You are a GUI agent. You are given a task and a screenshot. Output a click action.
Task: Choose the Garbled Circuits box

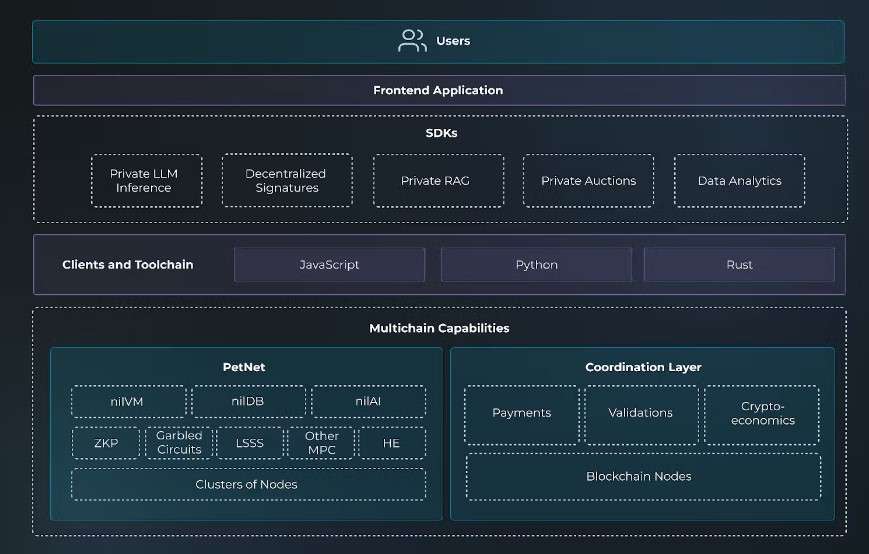[x=178, y=443]
